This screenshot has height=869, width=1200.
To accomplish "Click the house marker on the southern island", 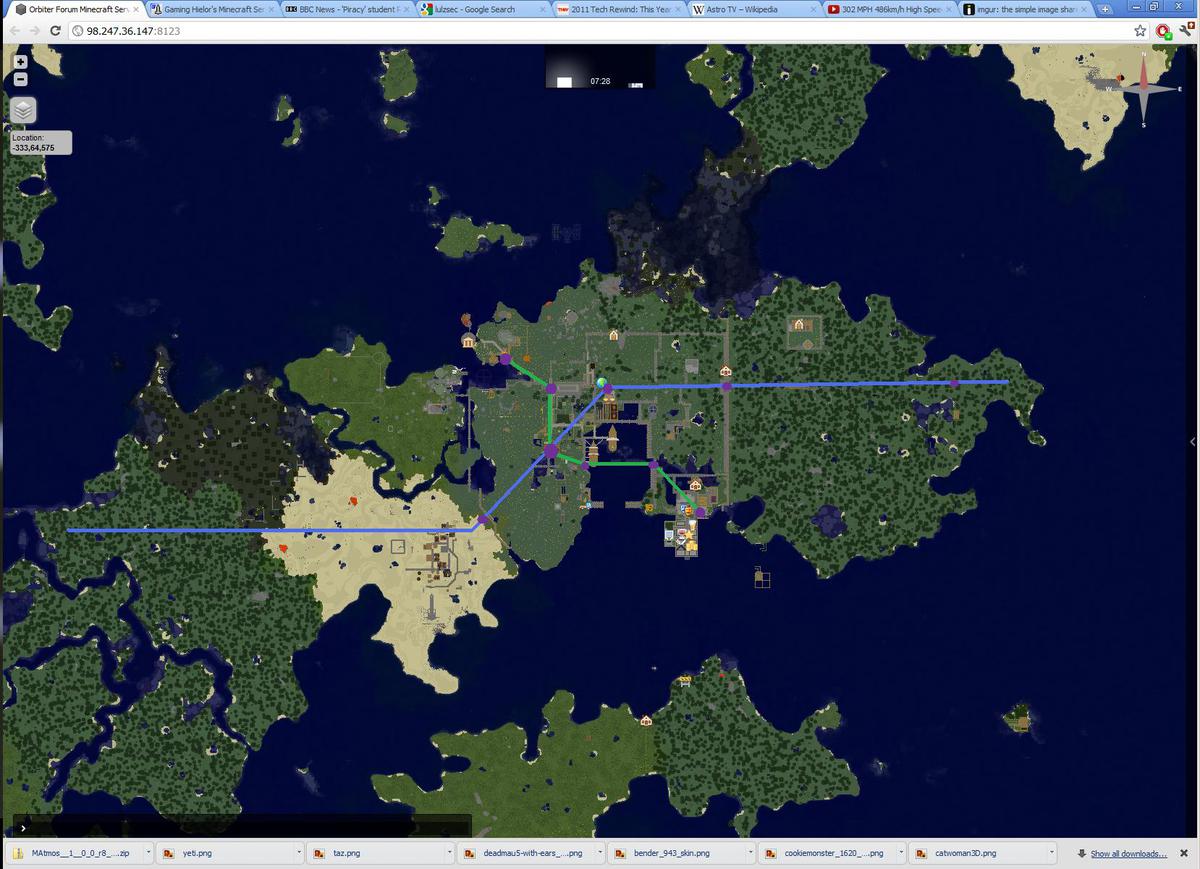I will [x=646, y=720].
